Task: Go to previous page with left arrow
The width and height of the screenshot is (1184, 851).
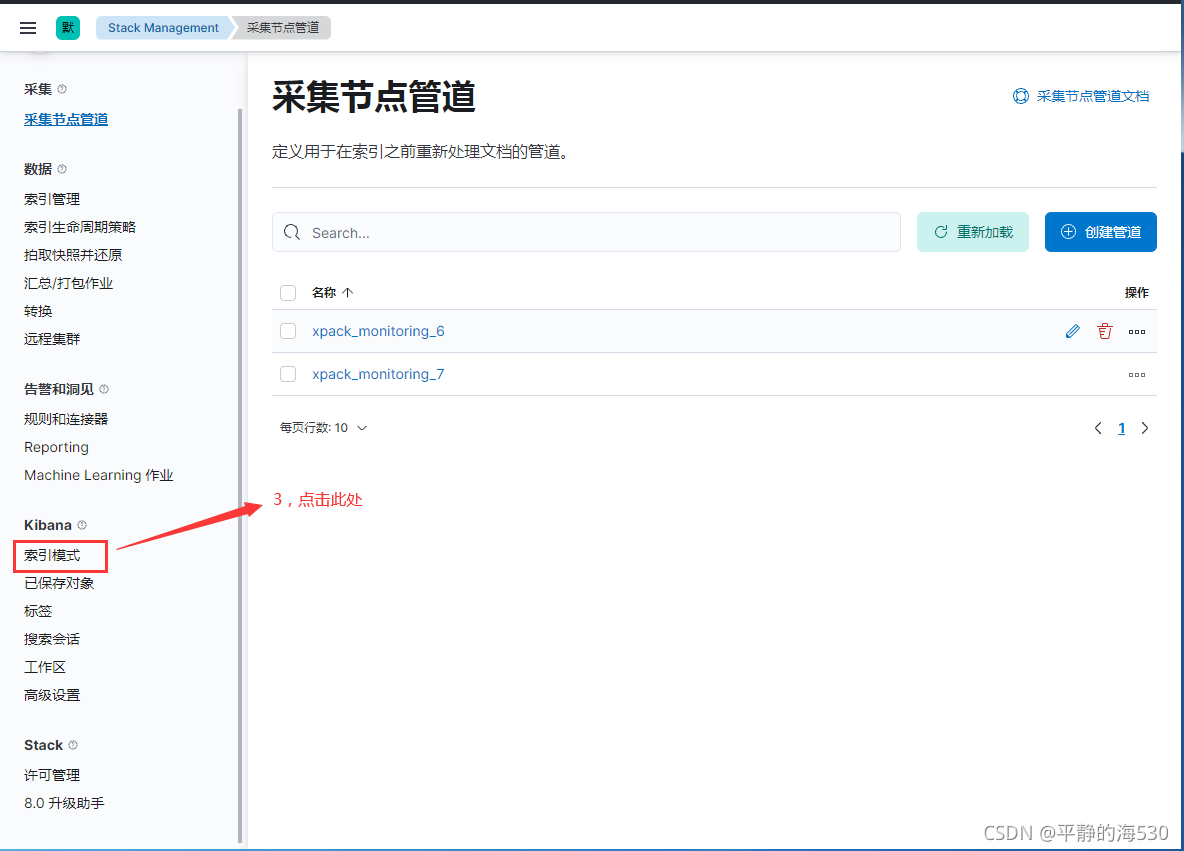Action: coord(1098,428)
